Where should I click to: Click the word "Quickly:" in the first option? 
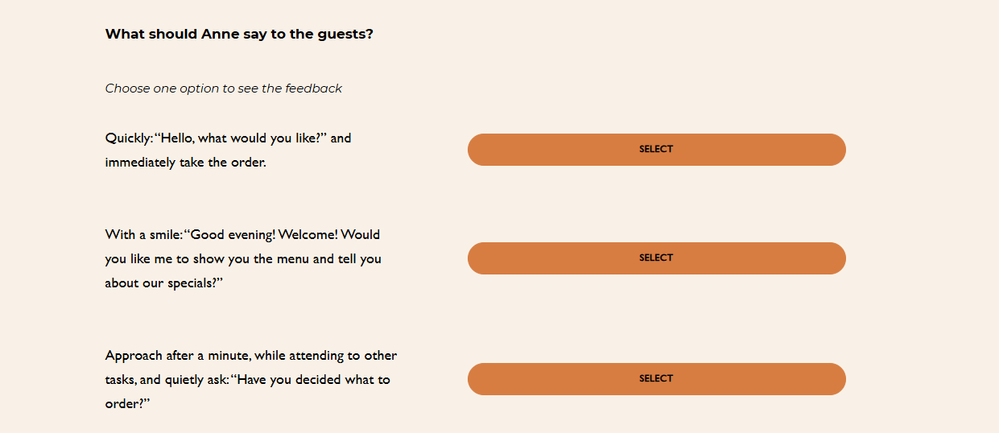[x=128, y=138]
